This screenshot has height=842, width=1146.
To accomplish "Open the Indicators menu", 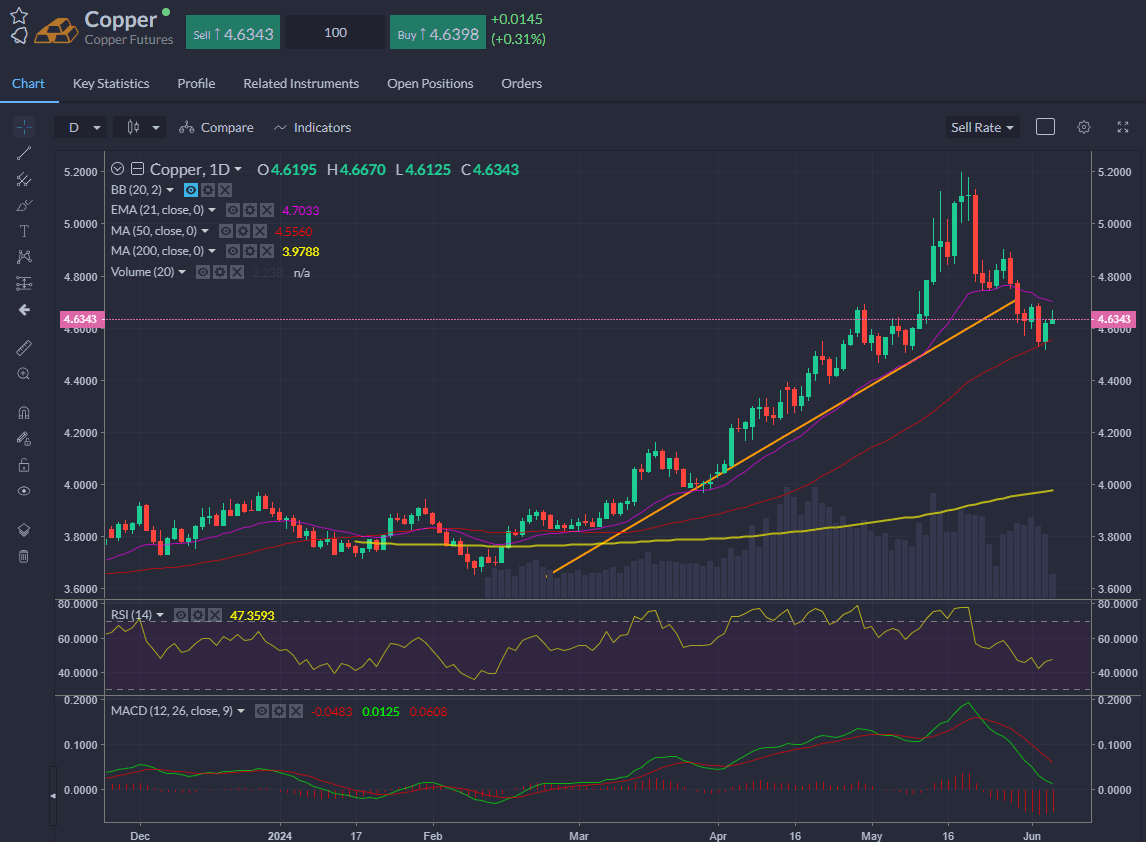I will (312, 127).
